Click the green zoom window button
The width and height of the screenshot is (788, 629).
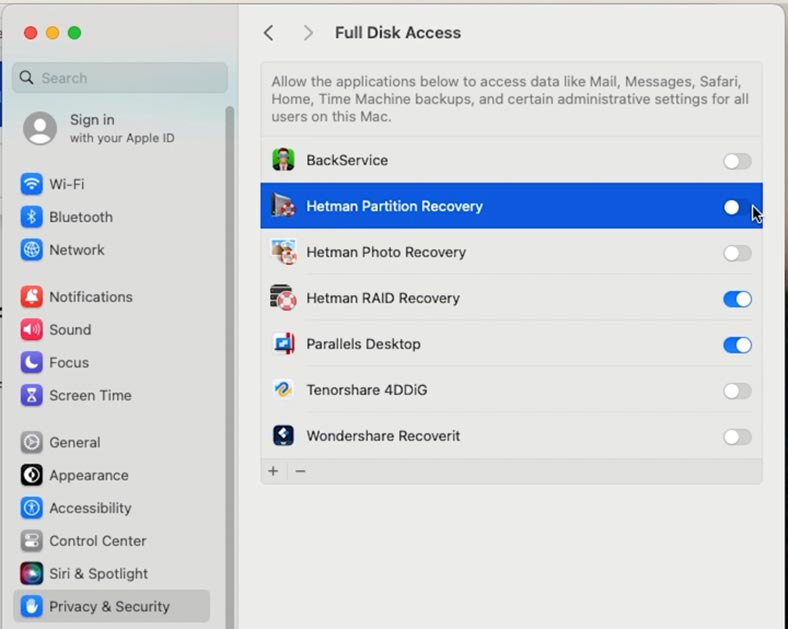point(74,33)
